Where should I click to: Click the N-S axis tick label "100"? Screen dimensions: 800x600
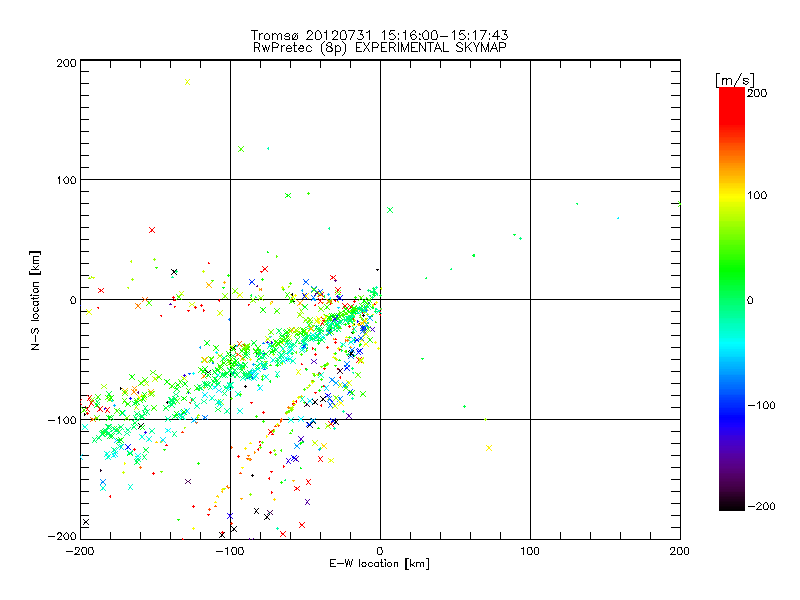pos(67,180)
